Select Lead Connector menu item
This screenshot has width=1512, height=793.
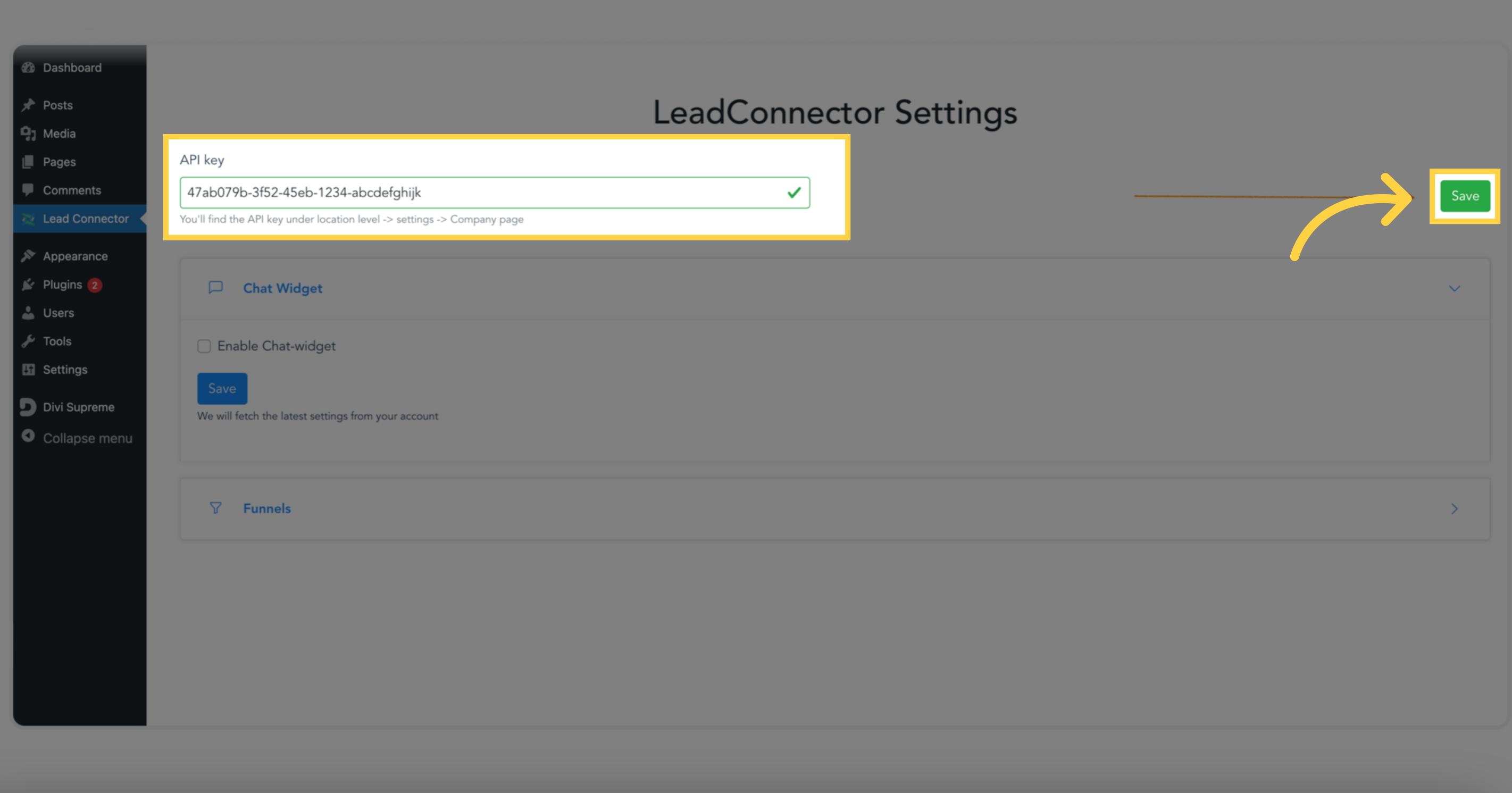(80, 219)
